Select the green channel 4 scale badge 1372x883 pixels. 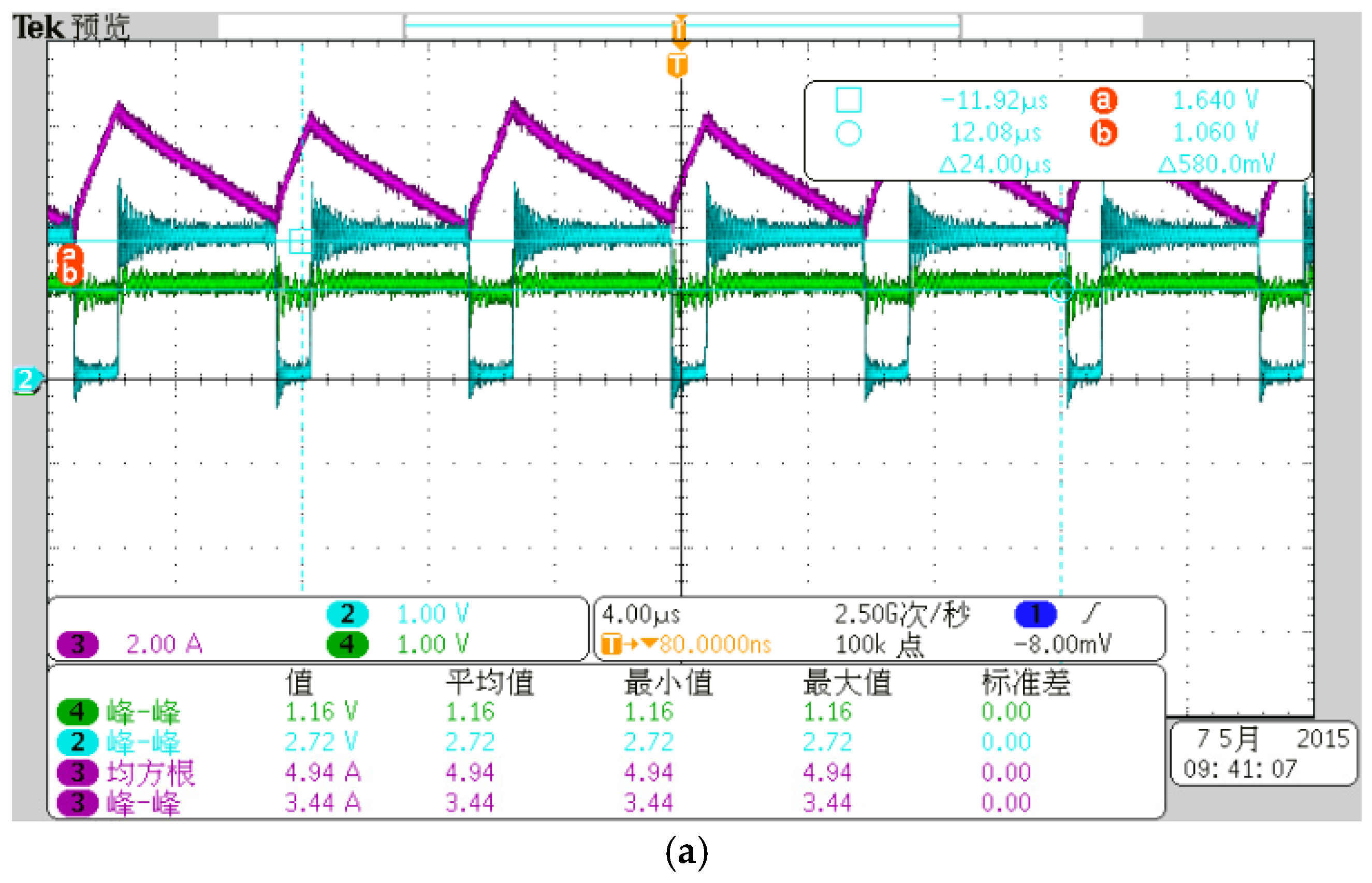tap(347, 644)
